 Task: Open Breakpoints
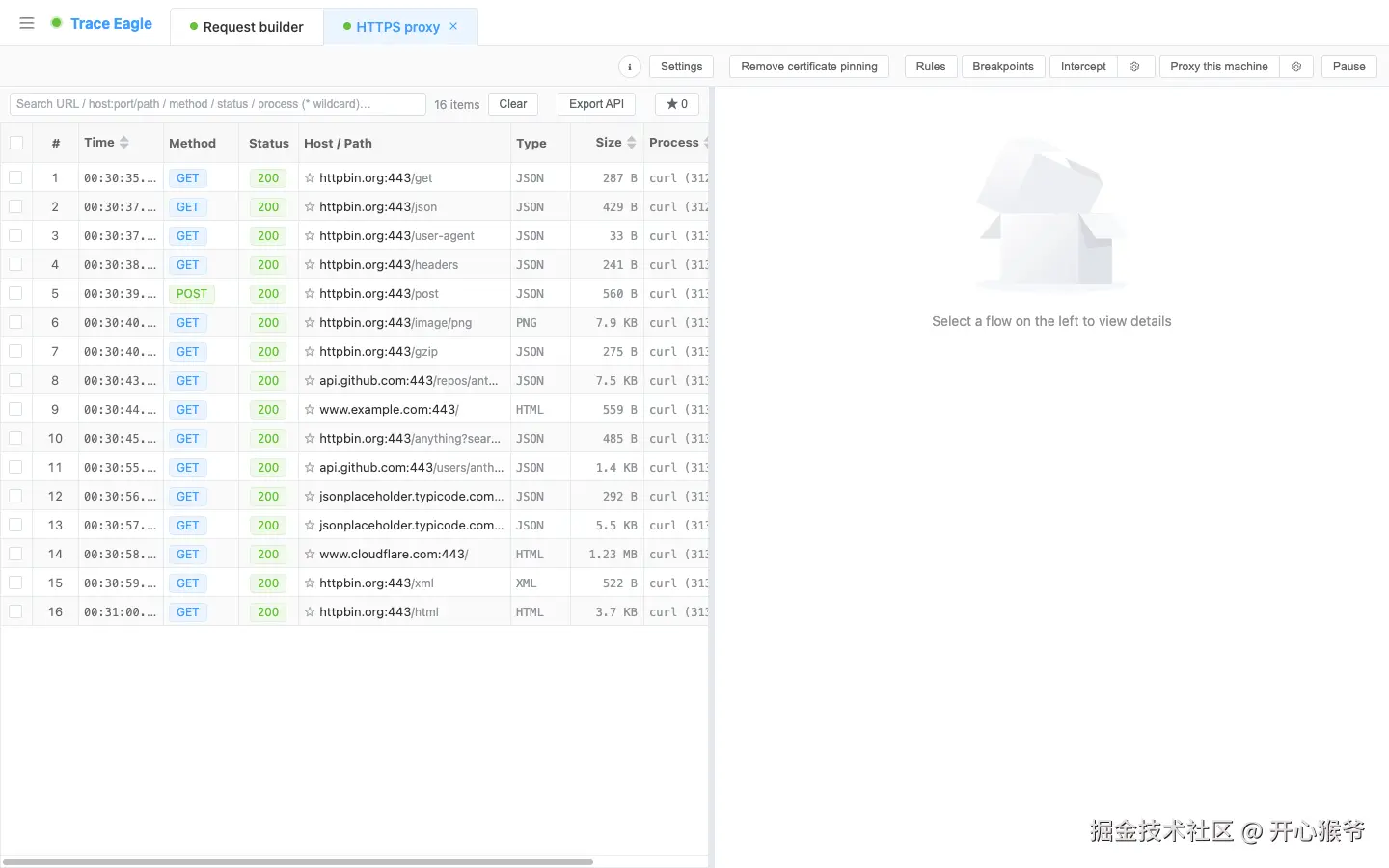pyautogui.click(x=1003, y=67)
